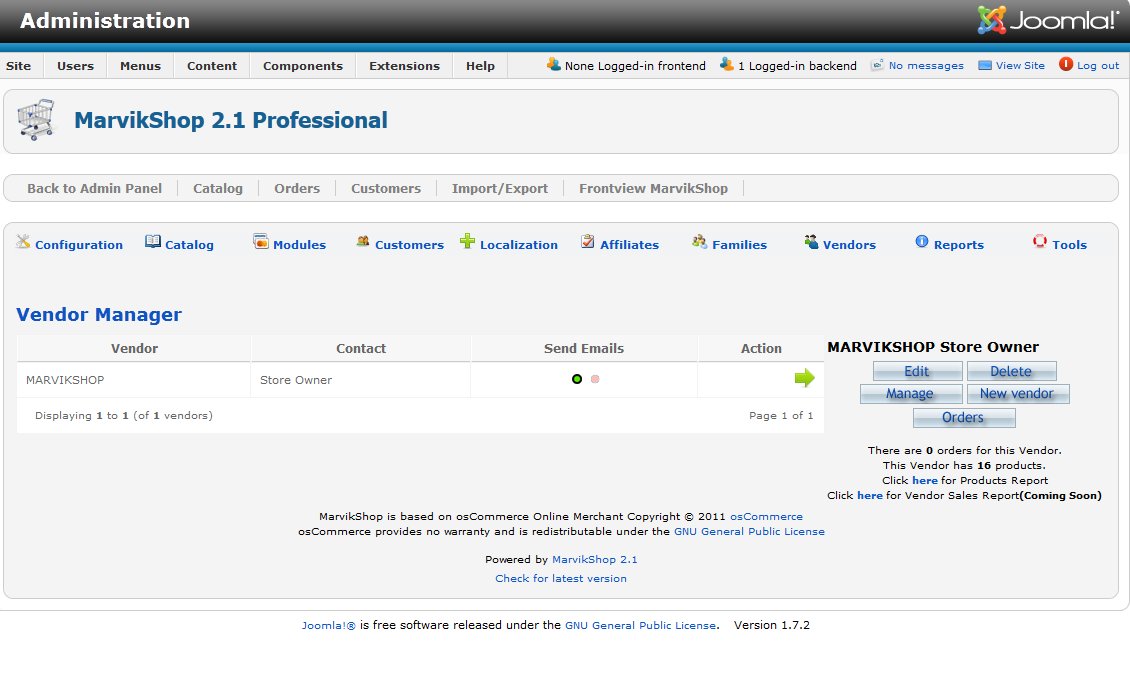Click the red lifebuoy Tools icon
The height and width of the screenshot is (685, 1130).
point(1039,241)
